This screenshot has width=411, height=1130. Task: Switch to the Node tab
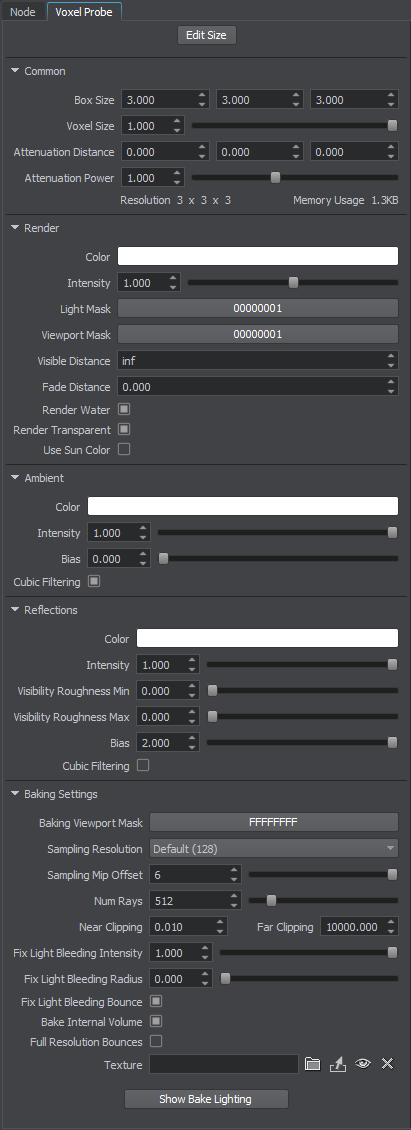tap(23, 12)
